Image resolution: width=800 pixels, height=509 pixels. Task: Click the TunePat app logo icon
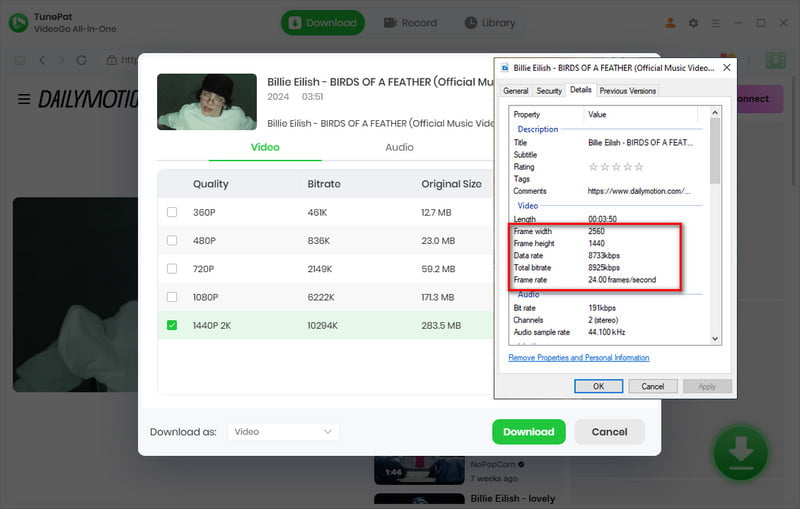[x=18, y=22]
